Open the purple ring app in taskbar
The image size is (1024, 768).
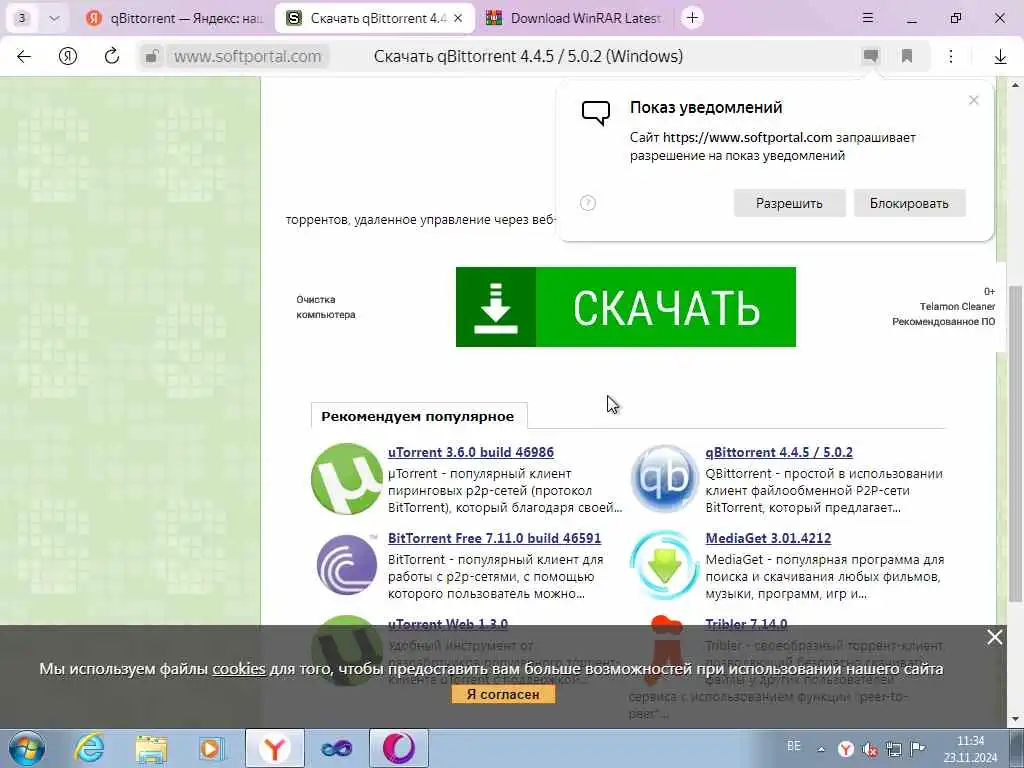click(398, 748)
